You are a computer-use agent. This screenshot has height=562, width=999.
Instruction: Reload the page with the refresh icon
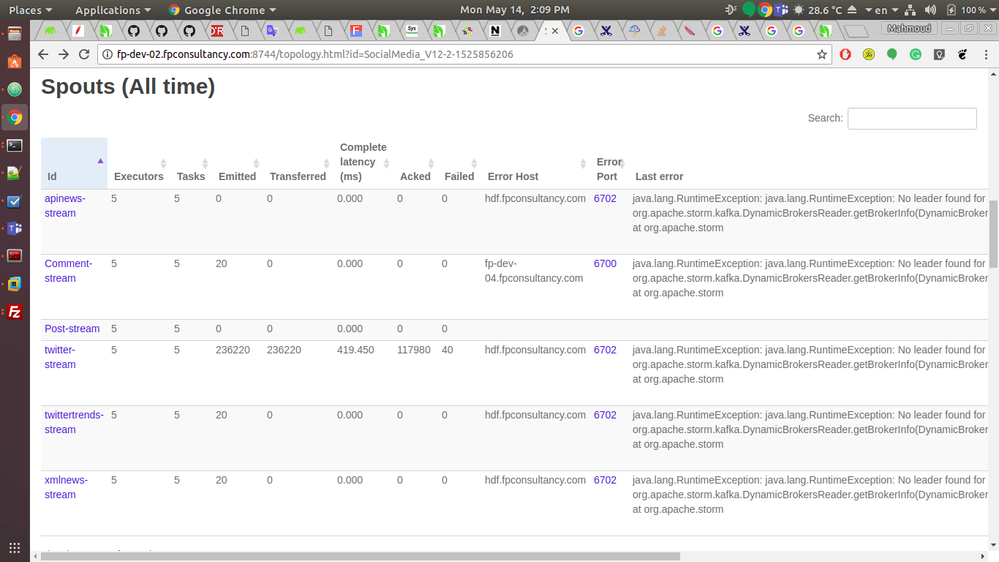point(84,54)
